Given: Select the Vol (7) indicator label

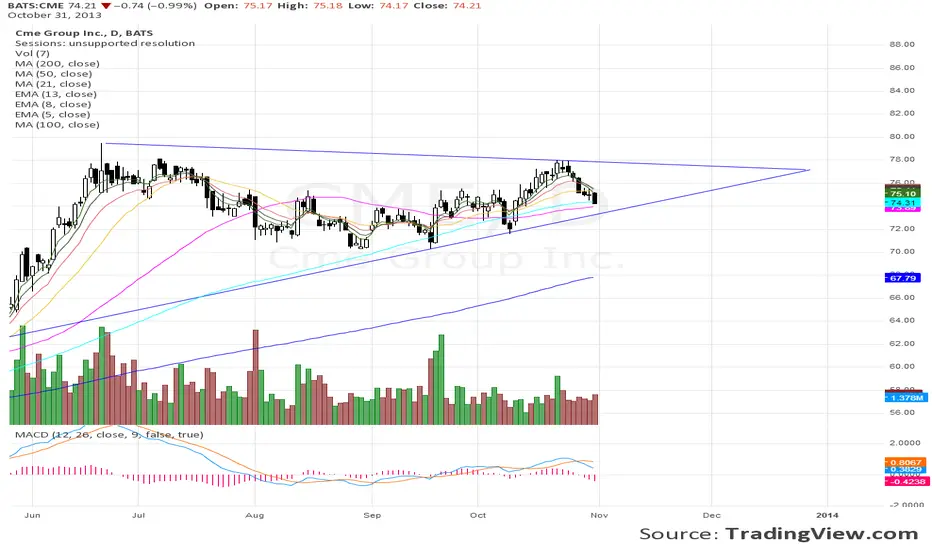Looking at the screenshot, I should (32, 54).
